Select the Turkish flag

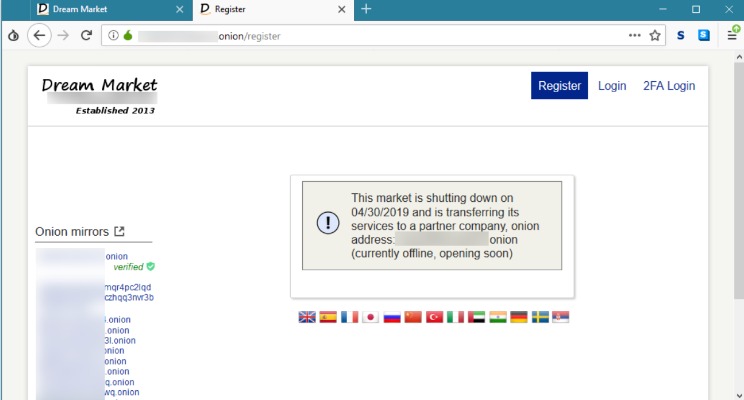(434, 317)
